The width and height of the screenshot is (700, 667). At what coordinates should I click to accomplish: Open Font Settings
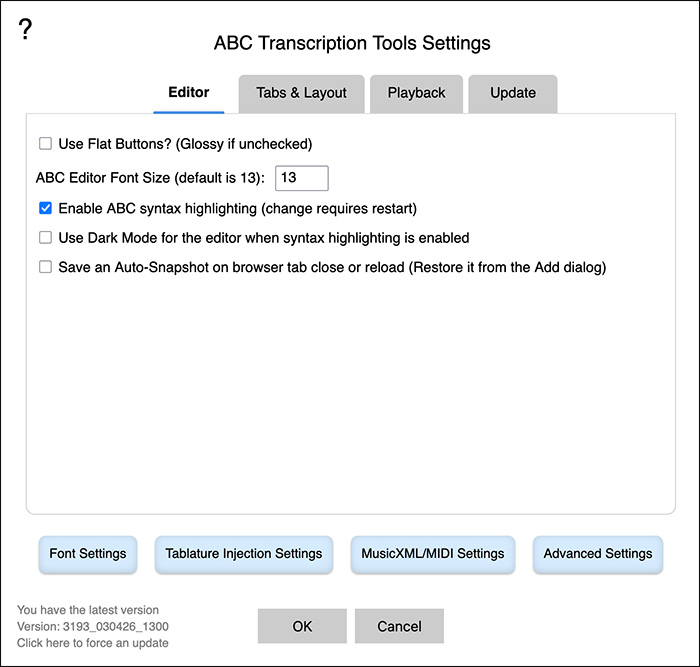[88, 554]
